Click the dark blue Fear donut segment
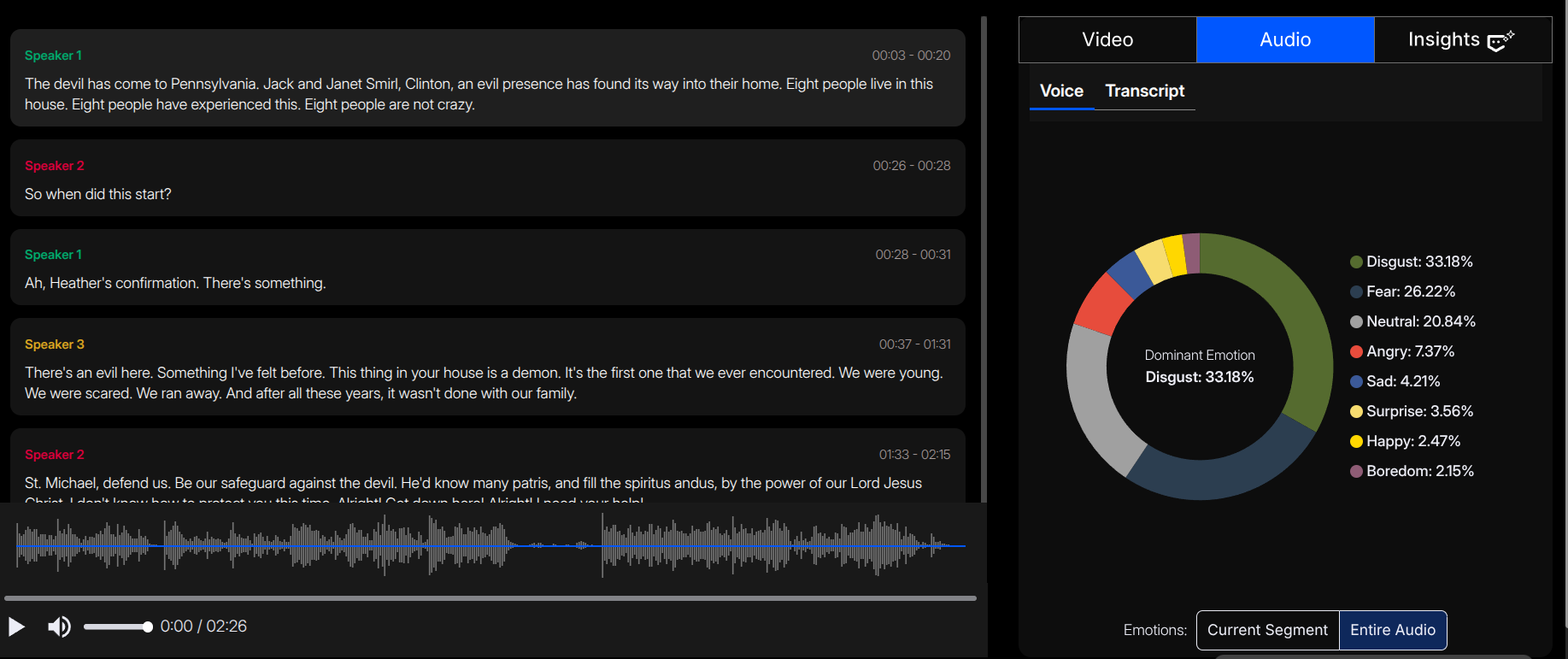The height and width of the screenshot is (659, 1568). pos(1224,477)
